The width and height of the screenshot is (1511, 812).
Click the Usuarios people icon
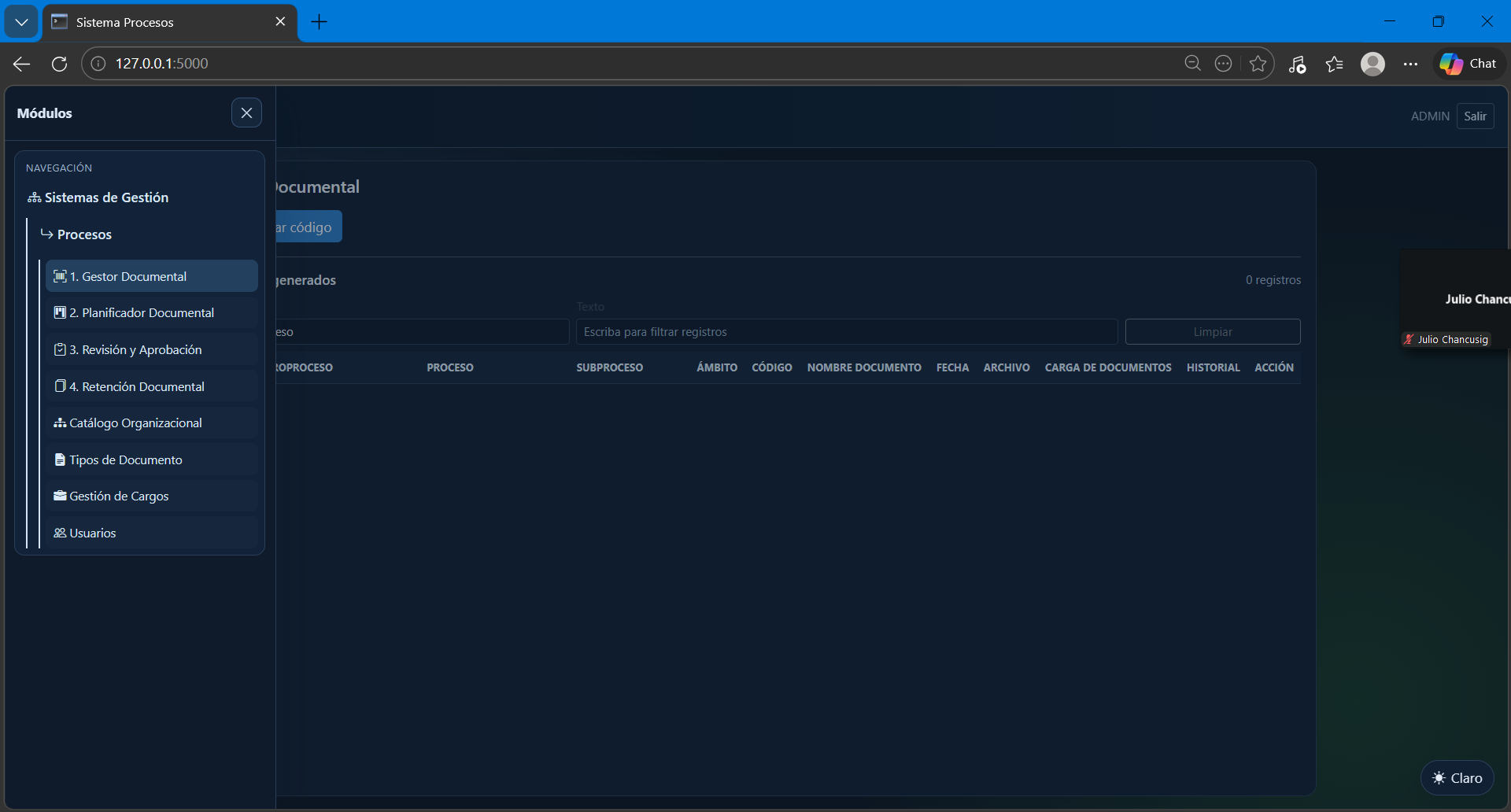pyautogui.click(x=60, y=533)
